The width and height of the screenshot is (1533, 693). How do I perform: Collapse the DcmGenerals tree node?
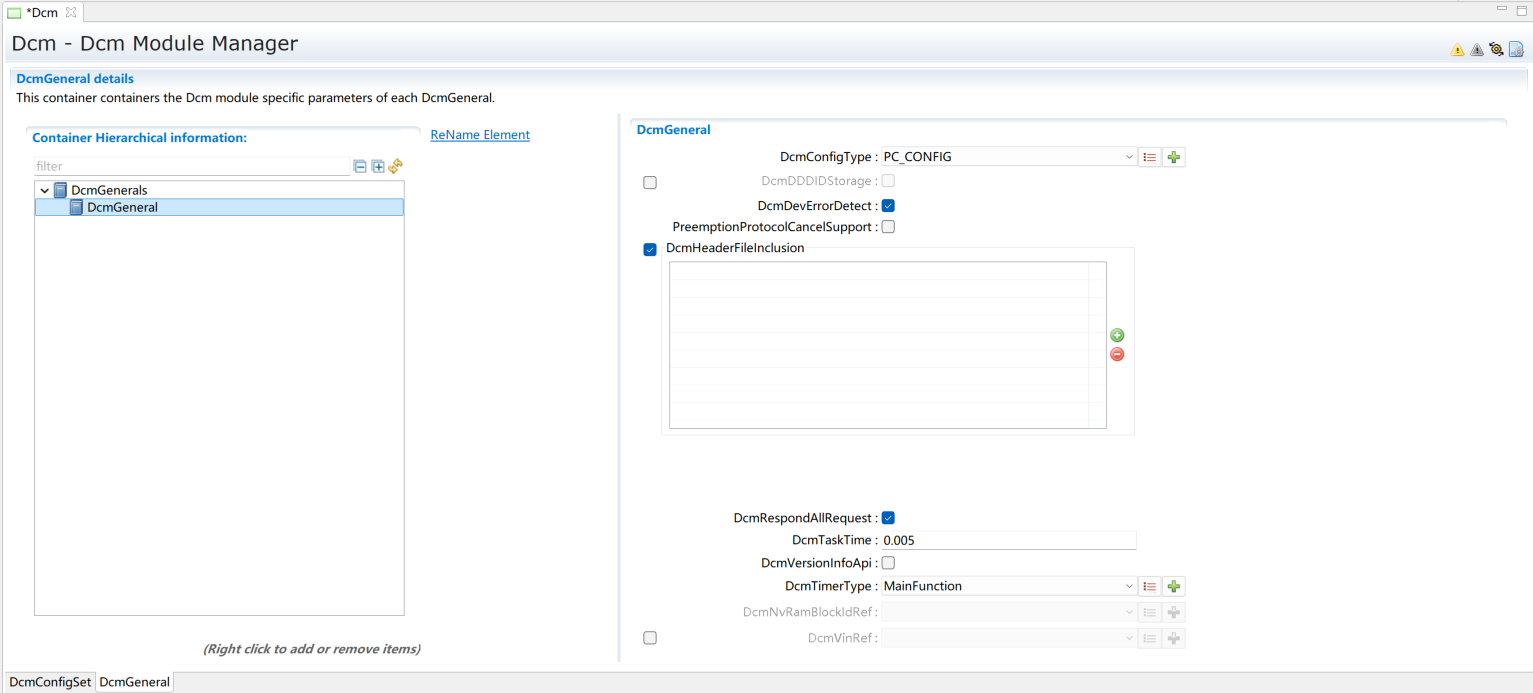point(45,190)
